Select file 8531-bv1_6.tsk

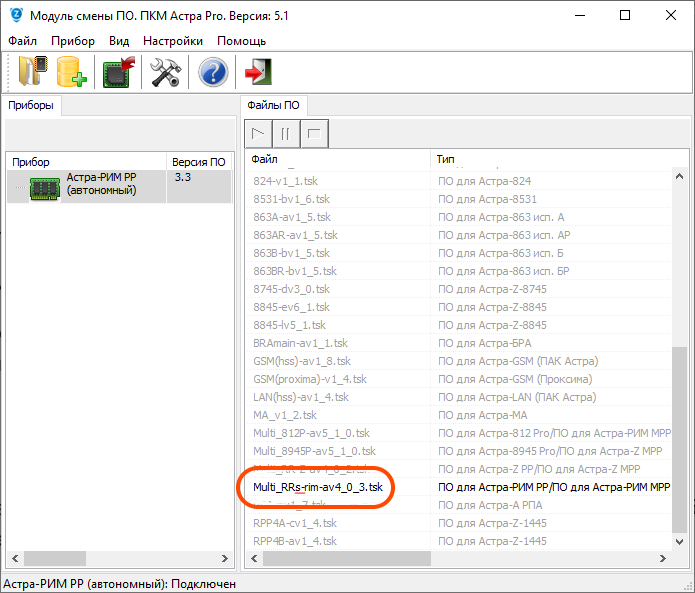tap(291, 199)
